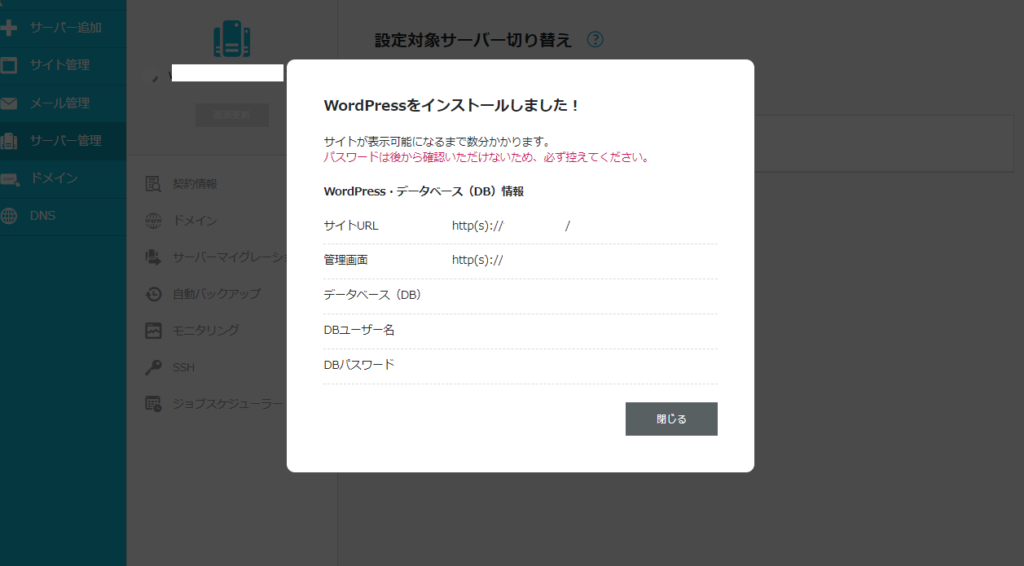The width and height of the screenshot is (1024, 566).
Task: Open ジョブスケジューラー submenu entry
Action: point(228,404)
